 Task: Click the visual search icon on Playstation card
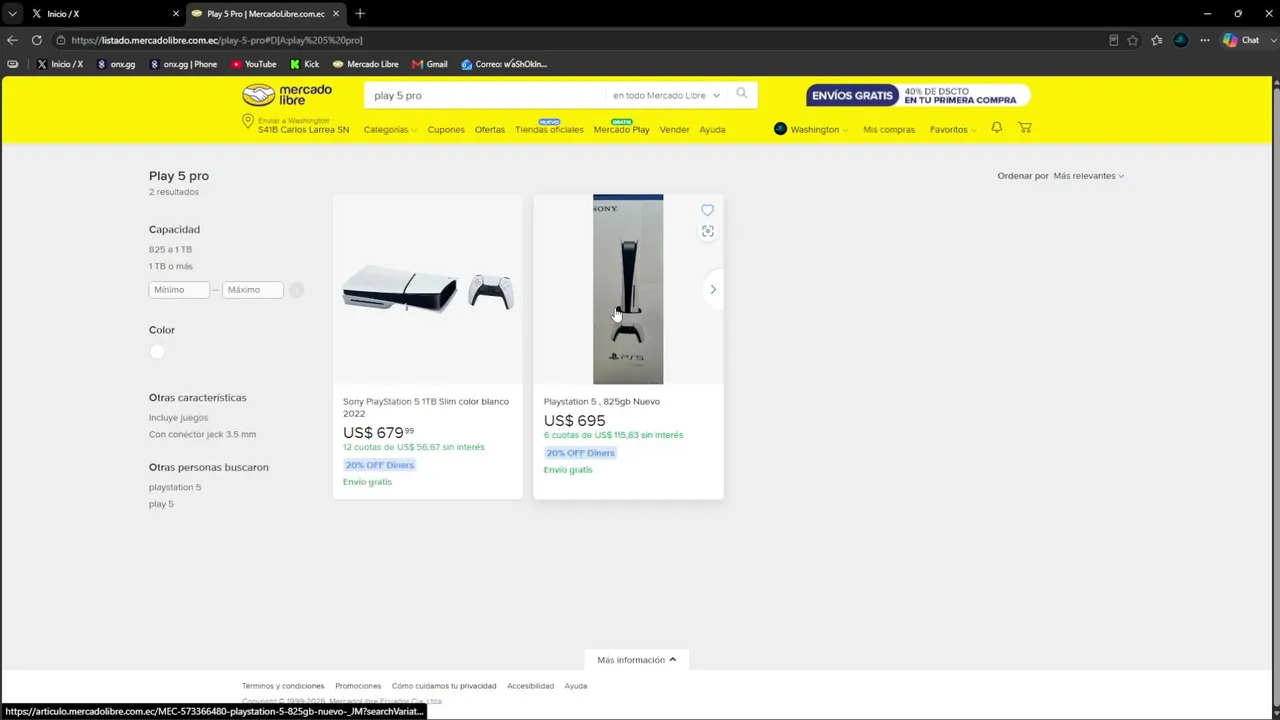[707, 231]
